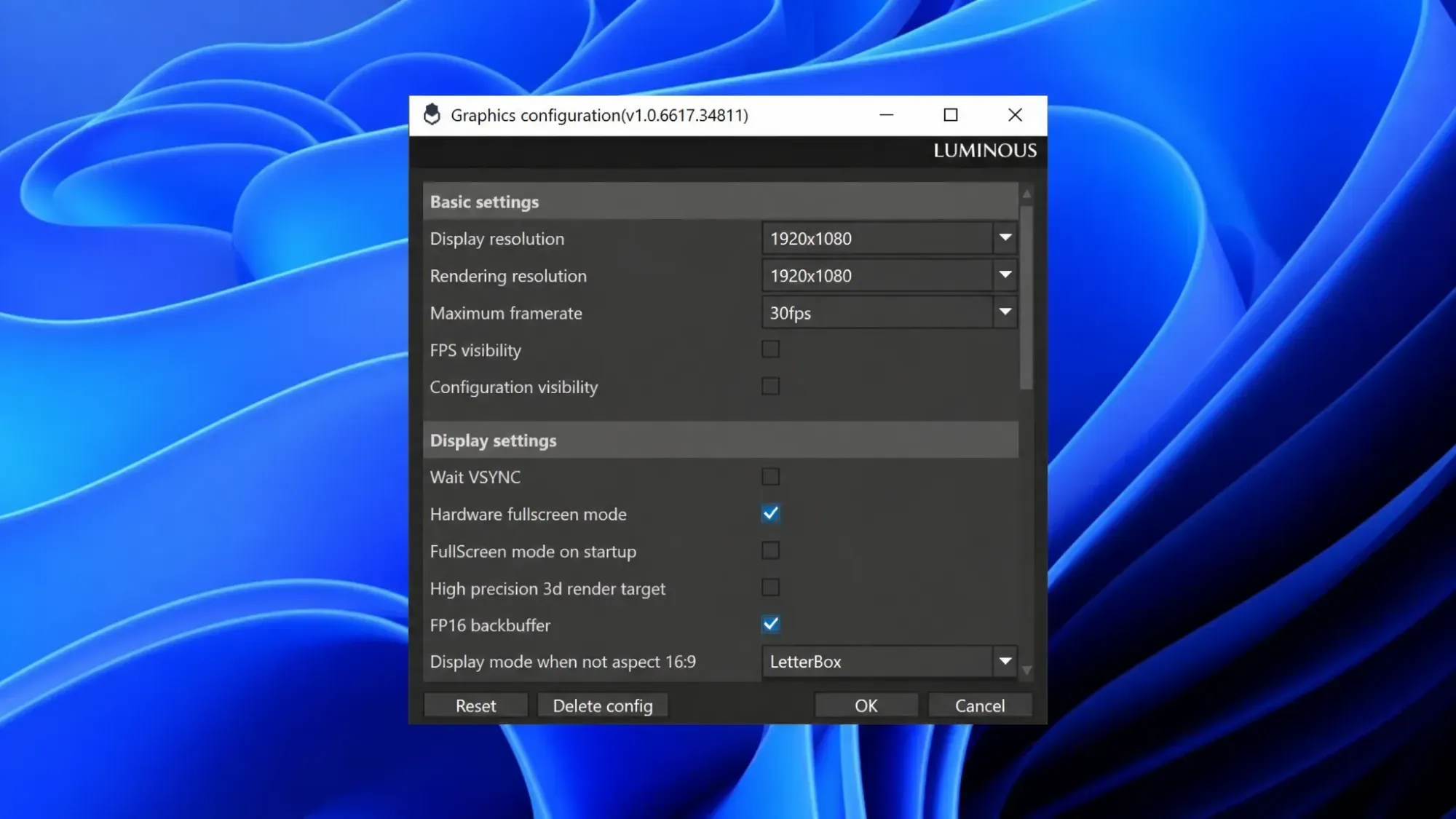Screen dimensions: 1456x819
Task: Maximize the Graphics configuration window
Action: 950,115
